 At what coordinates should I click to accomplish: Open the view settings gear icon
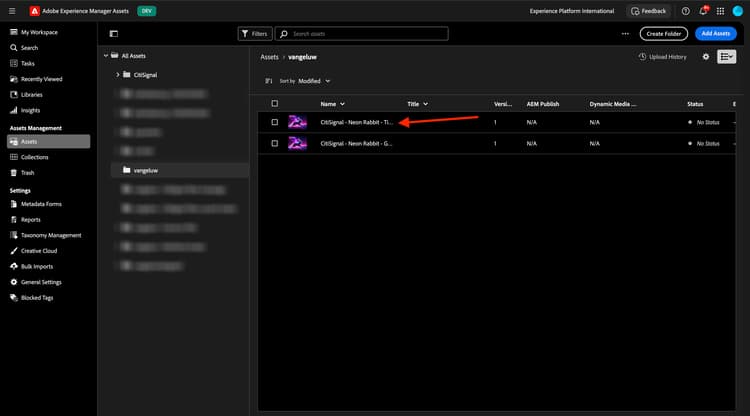(706, 57)
